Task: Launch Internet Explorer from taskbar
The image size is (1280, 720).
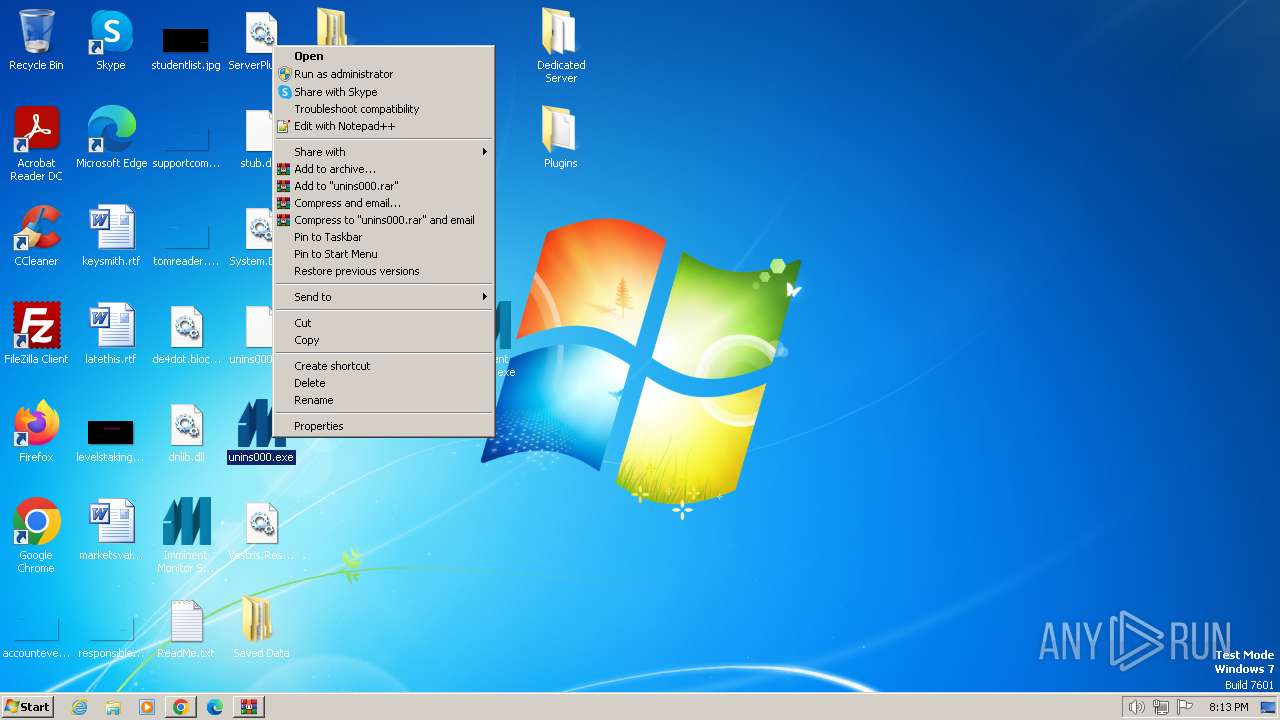Action: pos(79,707)
